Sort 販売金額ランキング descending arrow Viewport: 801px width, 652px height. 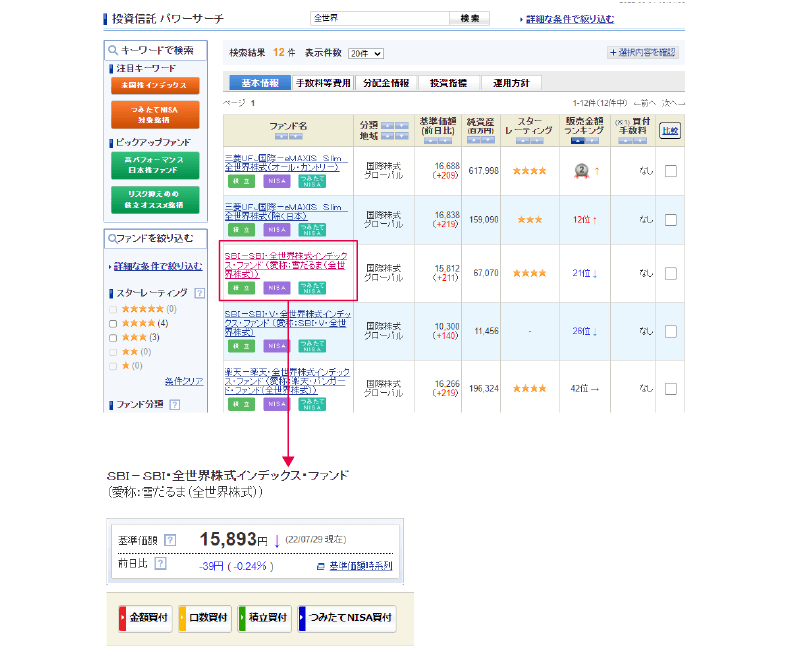coord(592,141)
